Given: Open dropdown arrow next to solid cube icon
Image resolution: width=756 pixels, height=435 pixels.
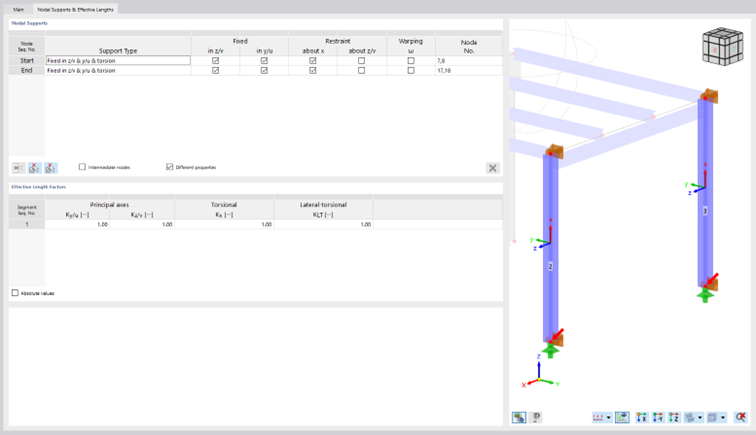Looking at the screenshot, I should tap(723, 417).
